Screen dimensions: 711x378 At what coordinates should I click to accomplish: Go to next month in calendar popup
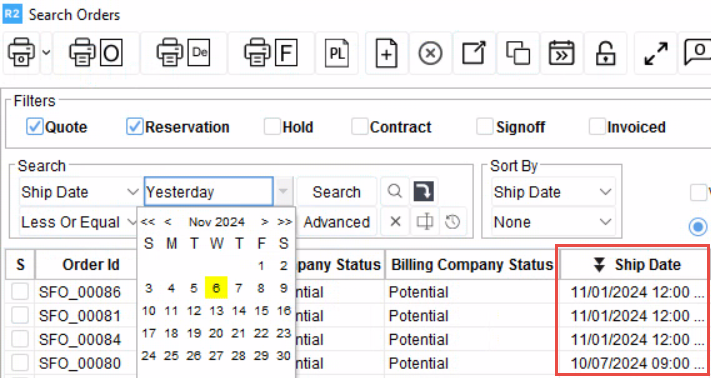click(264, 222)
